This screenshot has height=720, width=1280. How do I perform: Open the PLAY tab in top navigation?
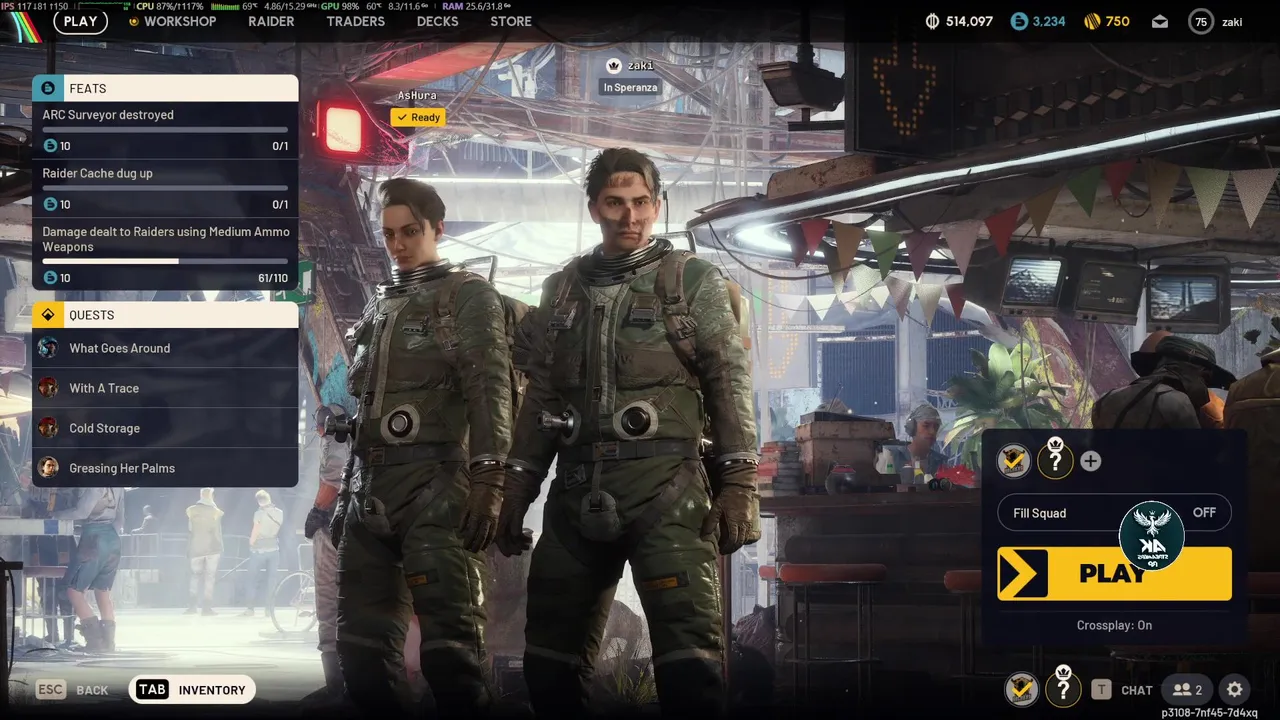pos(80,21)
